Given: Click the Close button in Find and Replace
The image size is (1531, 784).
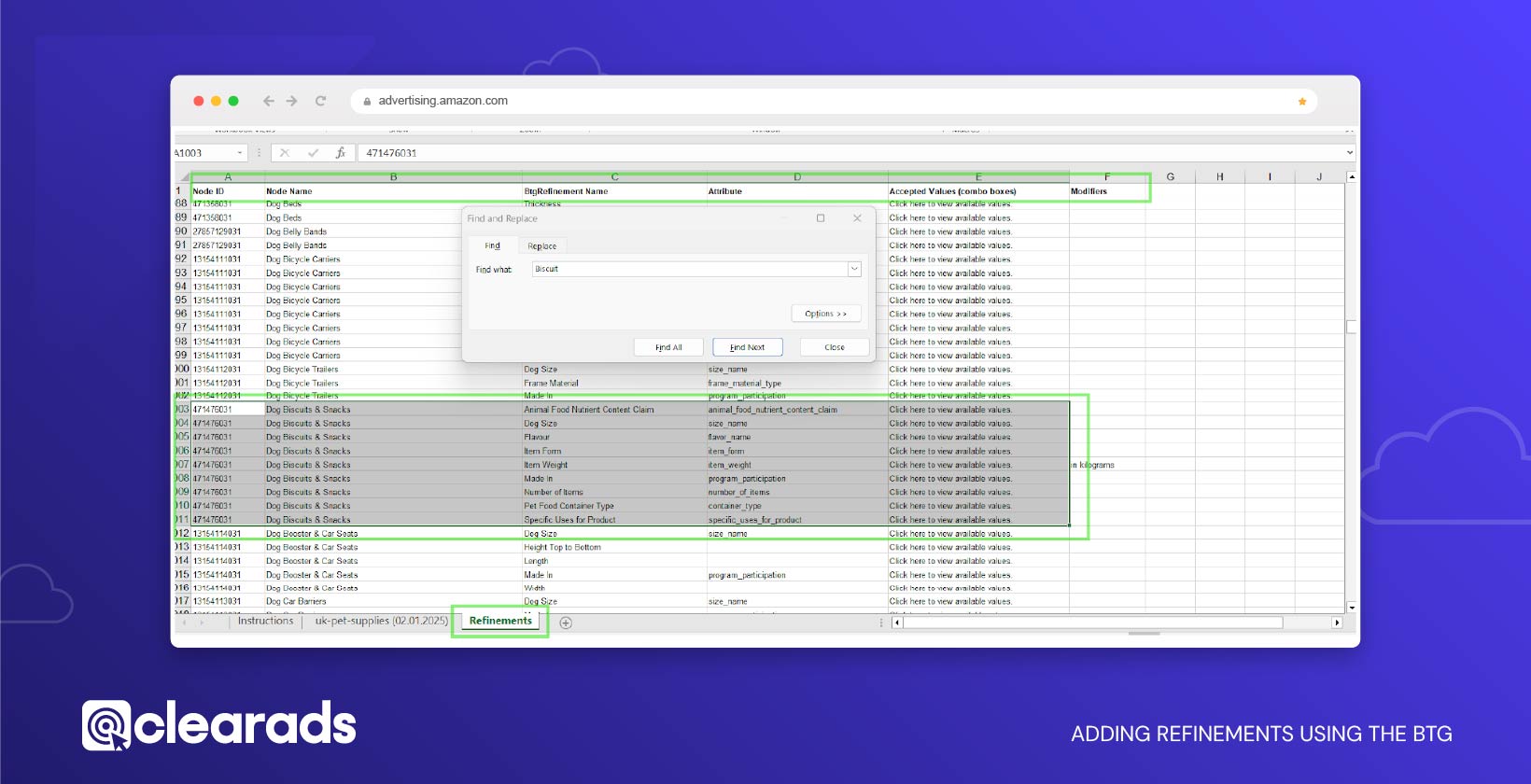Looking at the screenshot, I should click(x=835, y=347).
